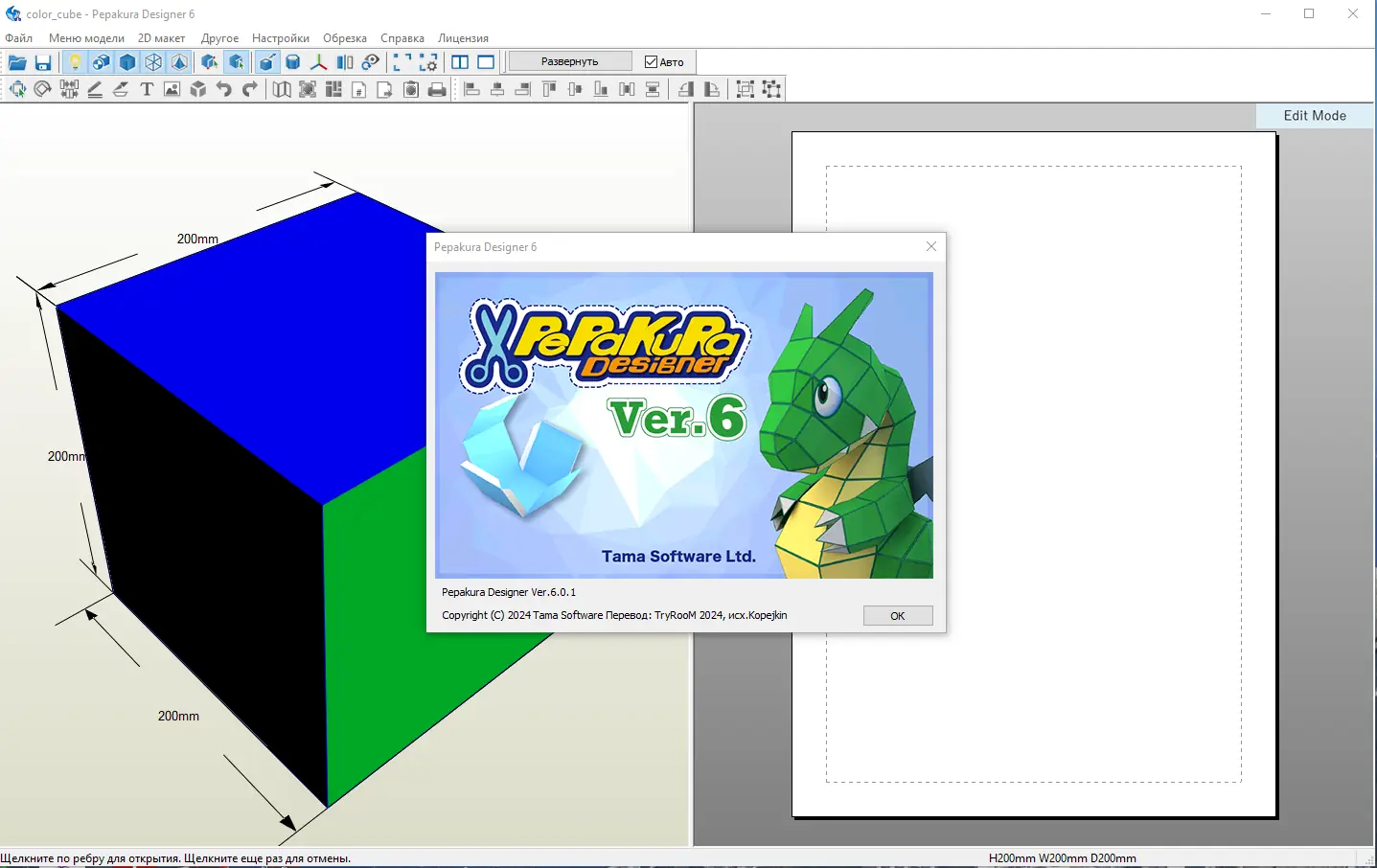Click the Развернуть unfold button
Image resolution: width=1377 pixels, height=868 pixels.
click(569, 61)
